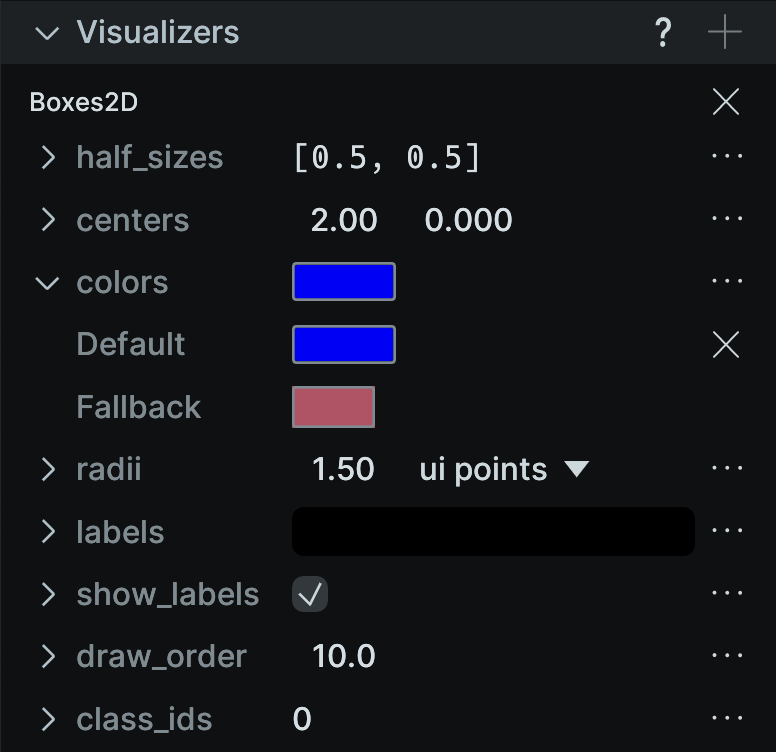Viewport: 776px width, 752px height.
Task: Open the labels more options menu
Action: pos(727,530)
